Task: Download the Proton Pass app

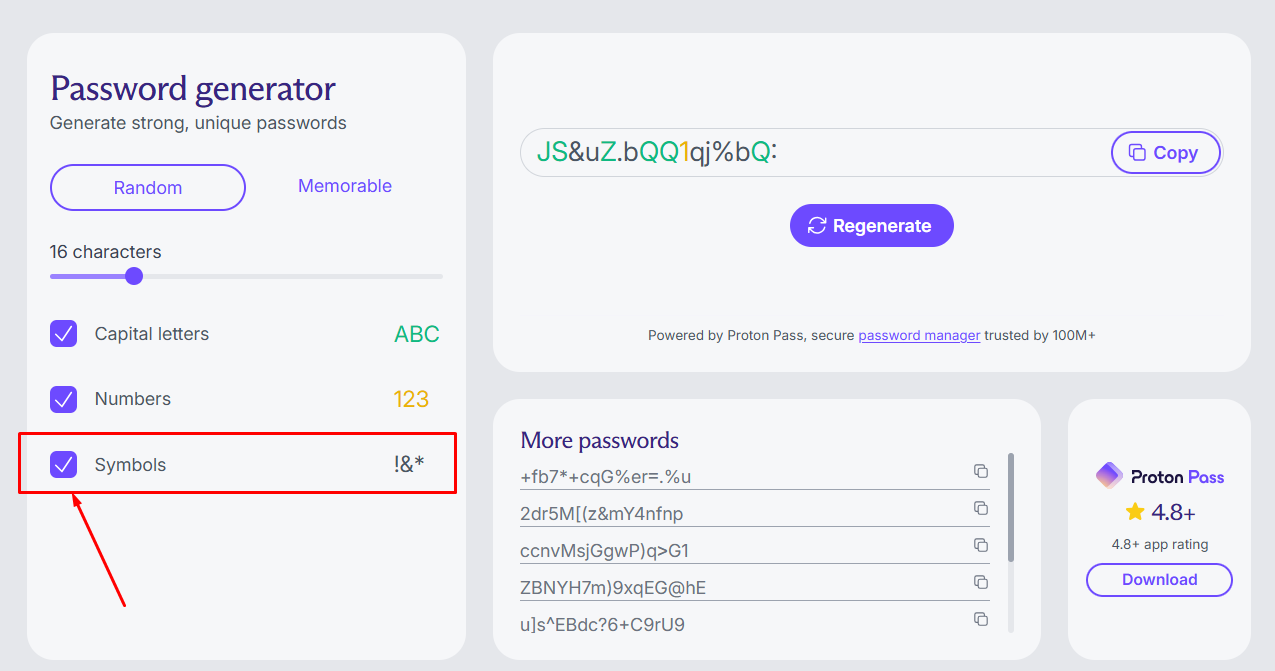Action: pyautogui.click(x=1159, y=580)
